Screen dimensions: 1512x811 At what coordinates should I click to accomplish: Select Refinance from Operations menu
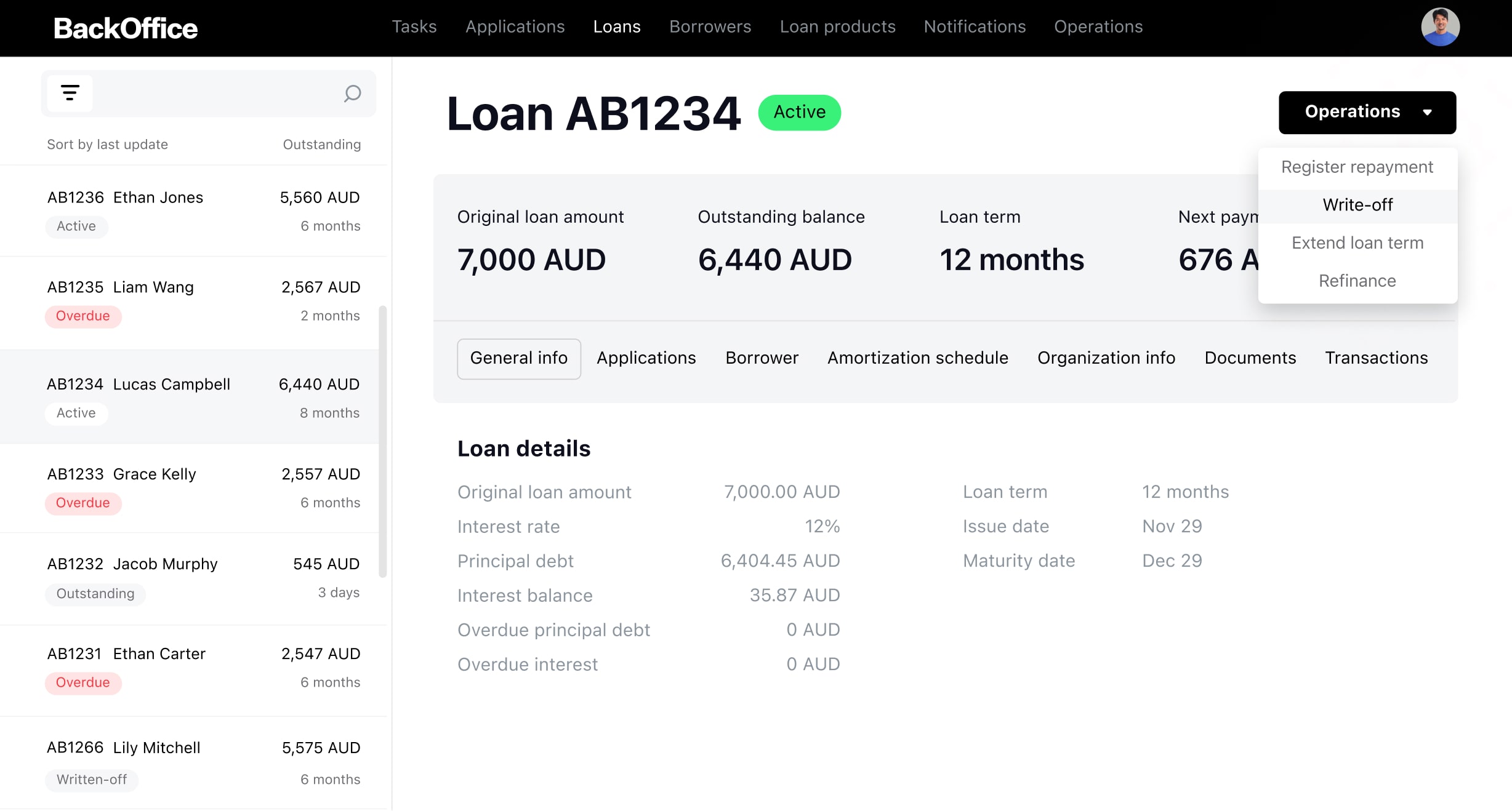click(1358, 280)
